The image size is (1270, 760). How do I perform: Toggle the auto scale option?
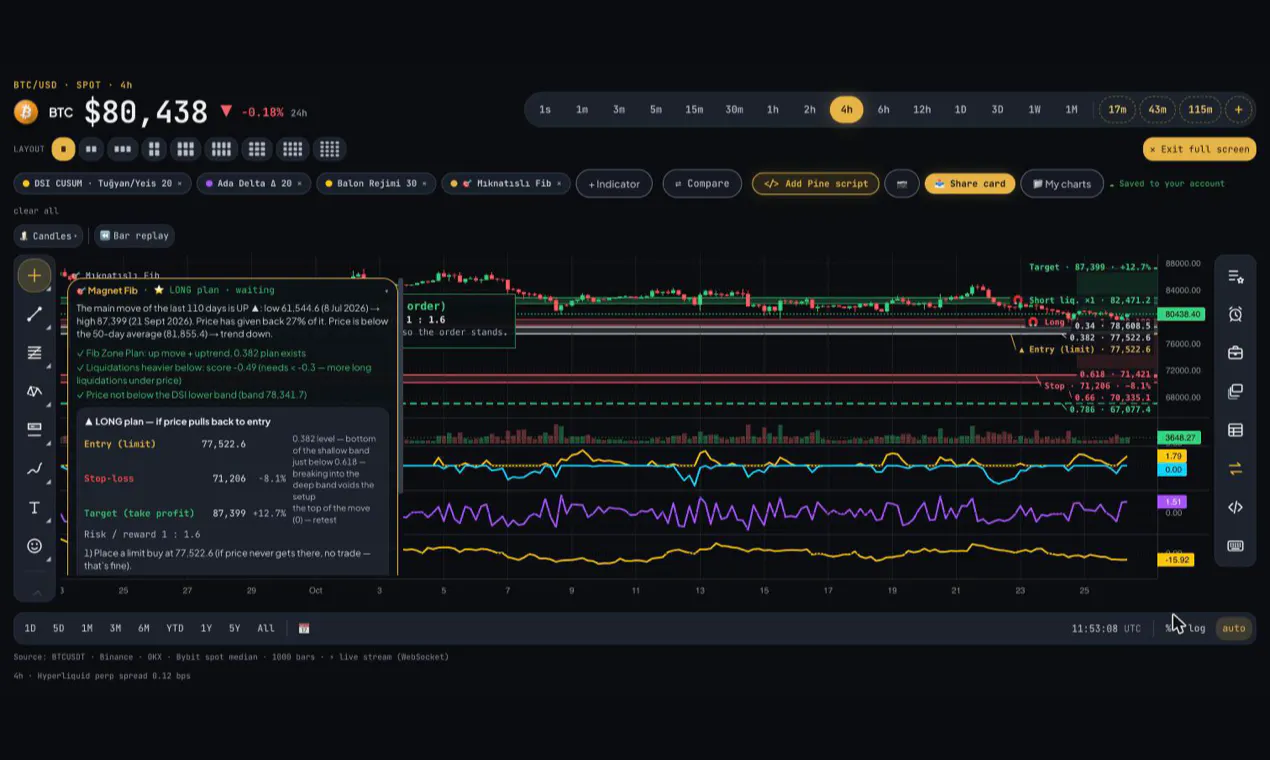[1234, 628]
